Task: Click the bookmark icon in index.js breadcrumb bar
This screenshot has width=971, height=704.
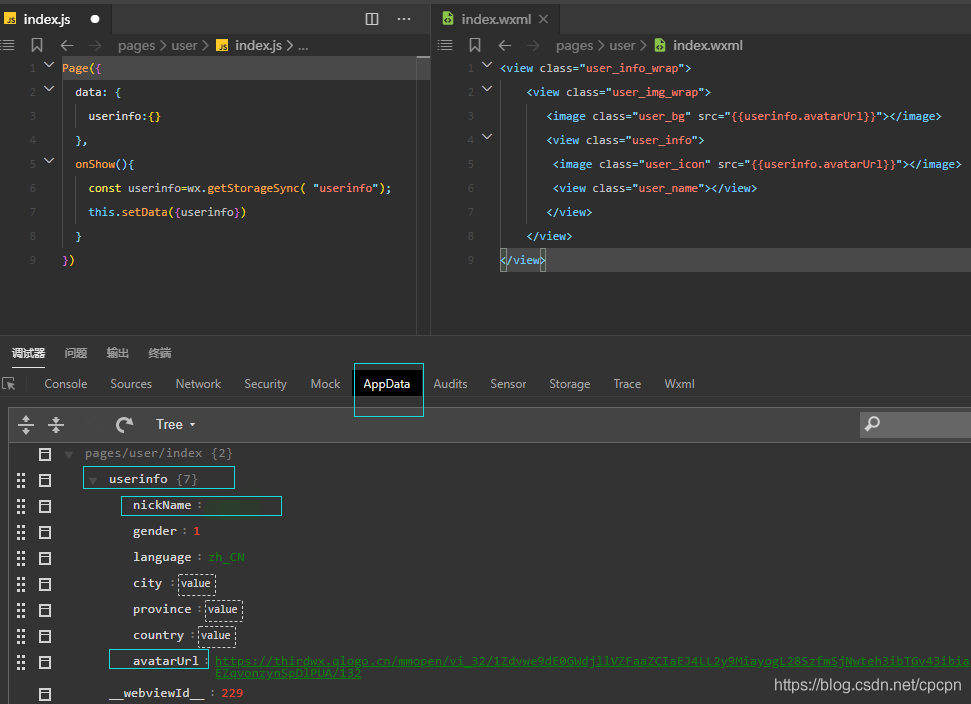Action: click(x=37, y=45)
